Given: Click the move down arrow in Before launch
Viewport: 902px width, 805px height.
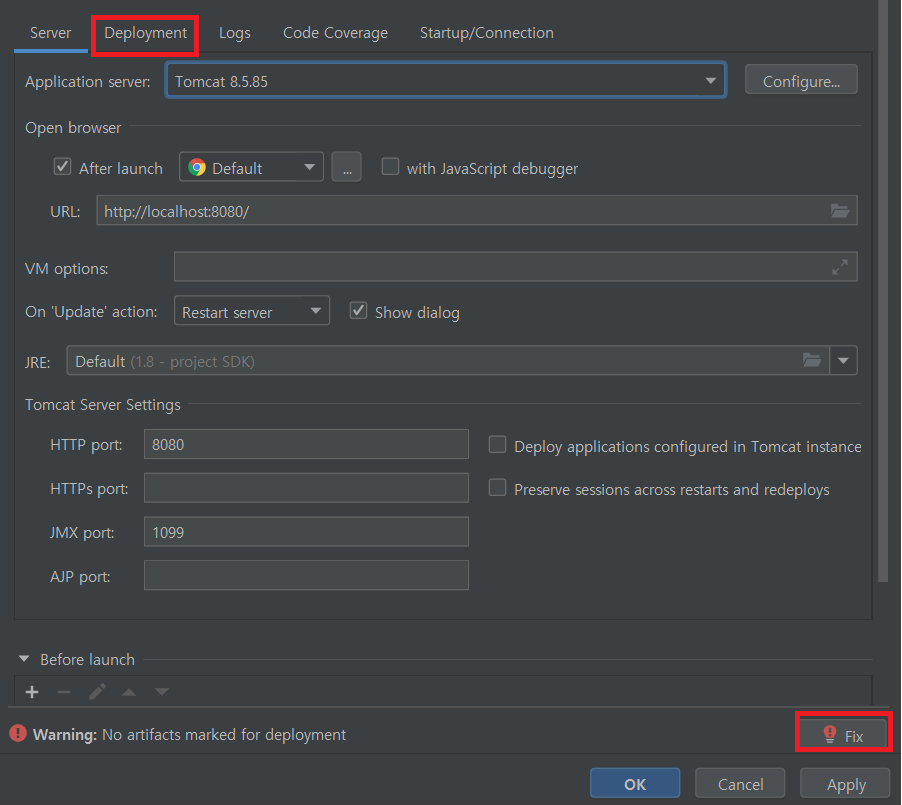Looking at the screenshot, I should [x=160, y=691].
